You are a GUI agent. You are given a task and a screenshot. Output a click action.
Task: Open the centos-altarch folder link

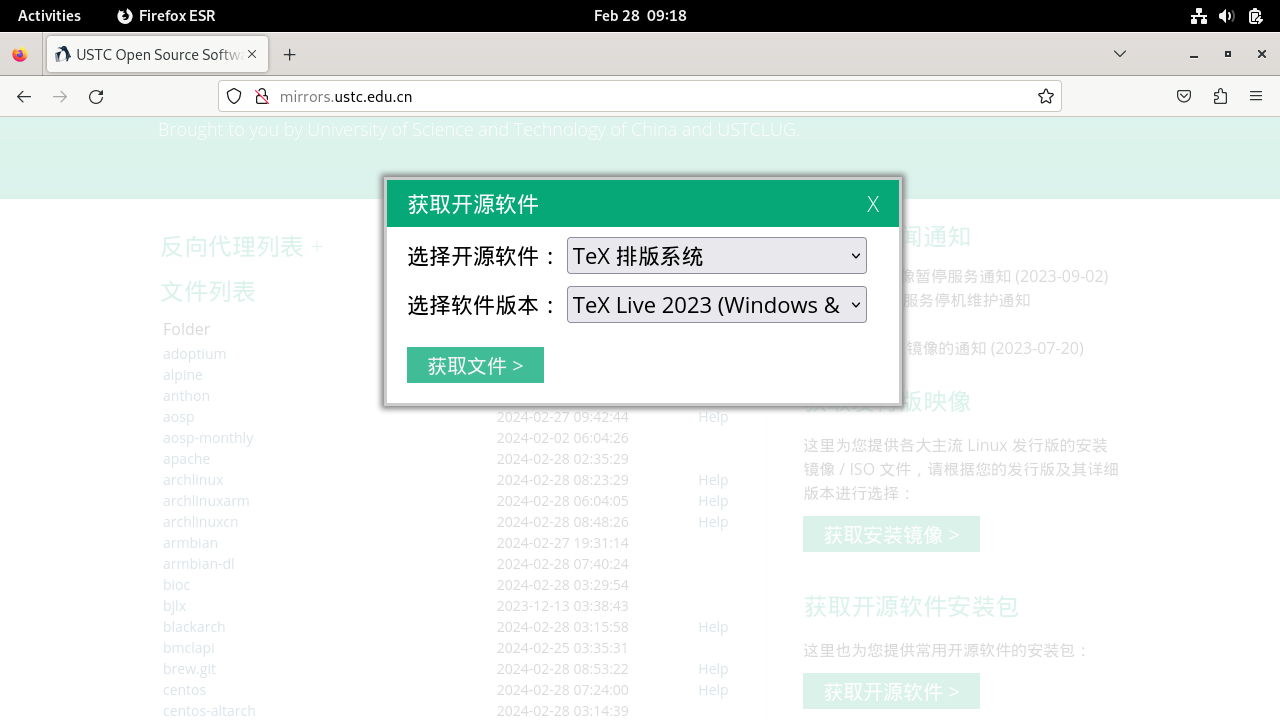click(x=209, y=711)
